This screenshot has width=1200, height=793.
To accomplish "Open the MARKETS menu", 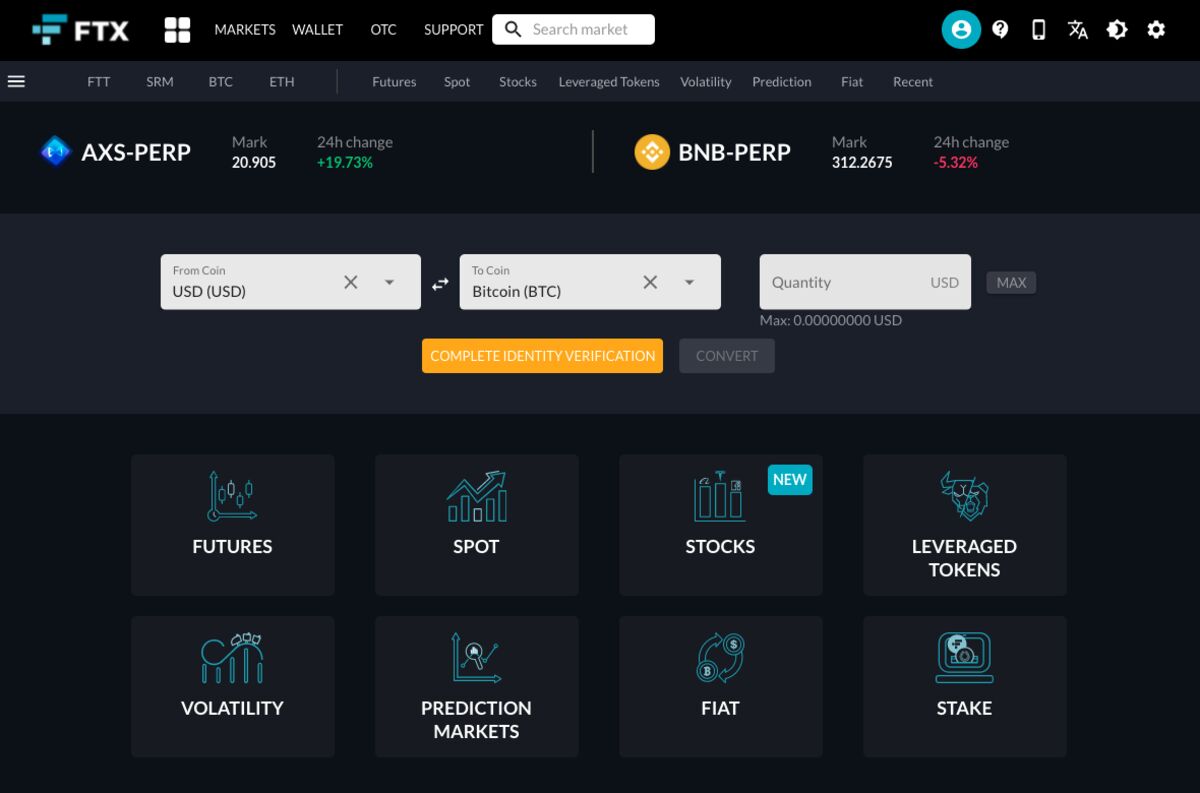I will pyautogui.click(x=244, y=29).
